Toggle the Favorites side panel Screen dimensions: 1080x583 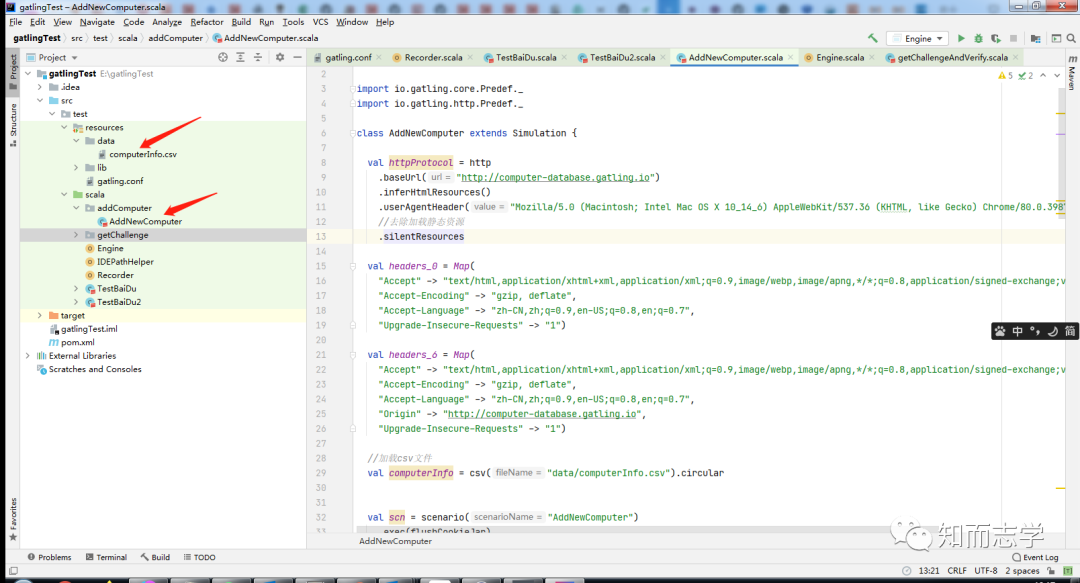pyautogui.click(x=12, y=519)
